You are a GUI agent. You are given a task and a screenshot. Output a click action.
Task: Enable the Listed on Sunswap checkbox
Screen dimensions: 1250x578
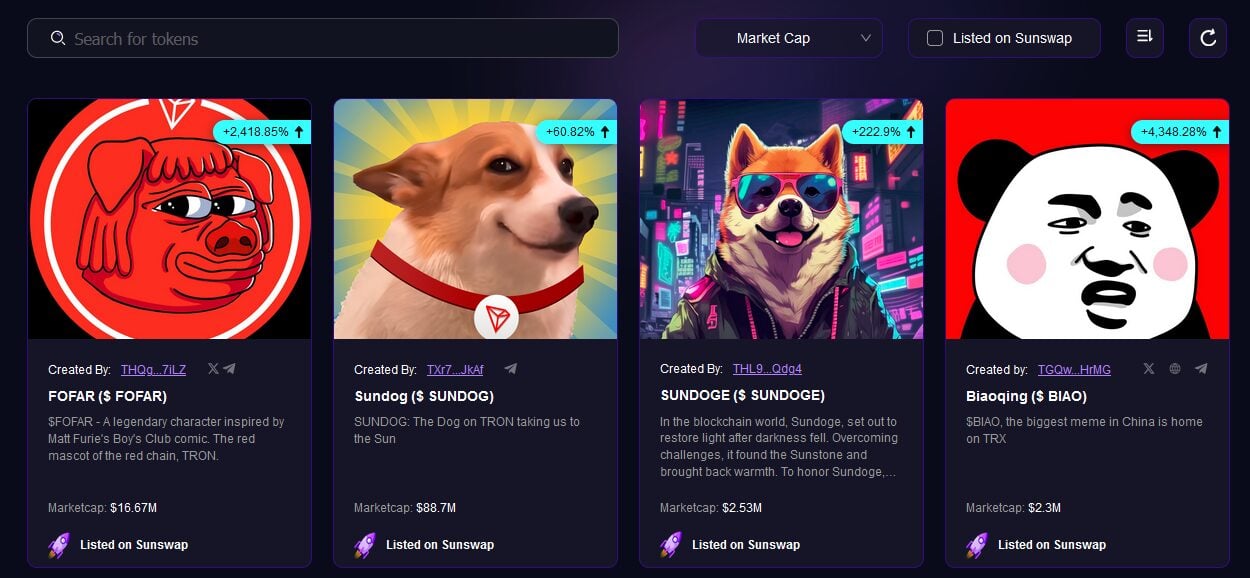[x=935, y=38]
